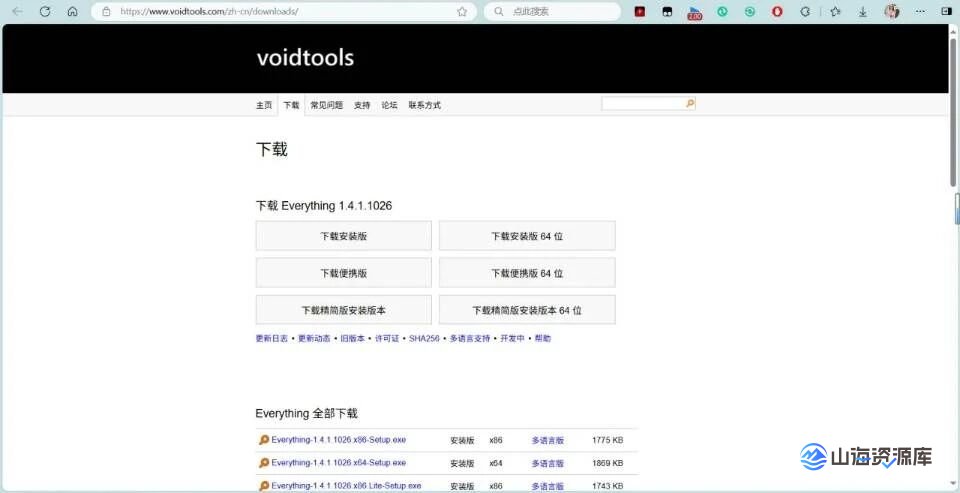This screenshot has width=960, height=493.
Task: Open the browser downloads icon
Action: click(x=863, y=12)
